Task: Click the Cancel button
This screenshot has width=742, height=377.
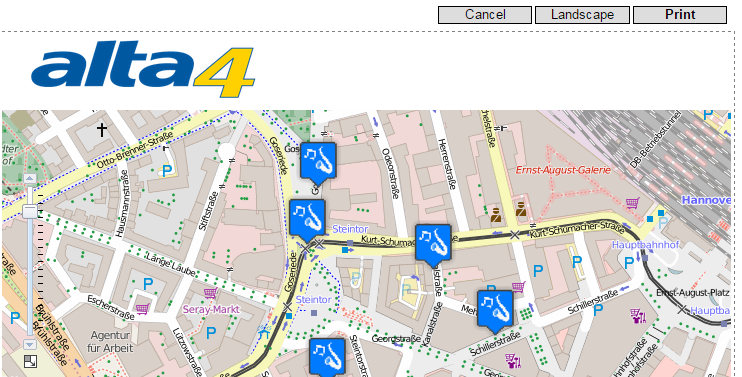Action: click(485, 15)
